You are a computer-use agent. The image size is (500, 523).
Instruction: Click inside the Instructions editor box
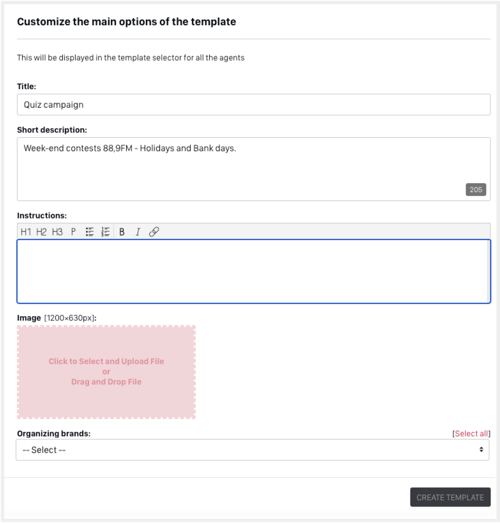click(x=254, y=272)
